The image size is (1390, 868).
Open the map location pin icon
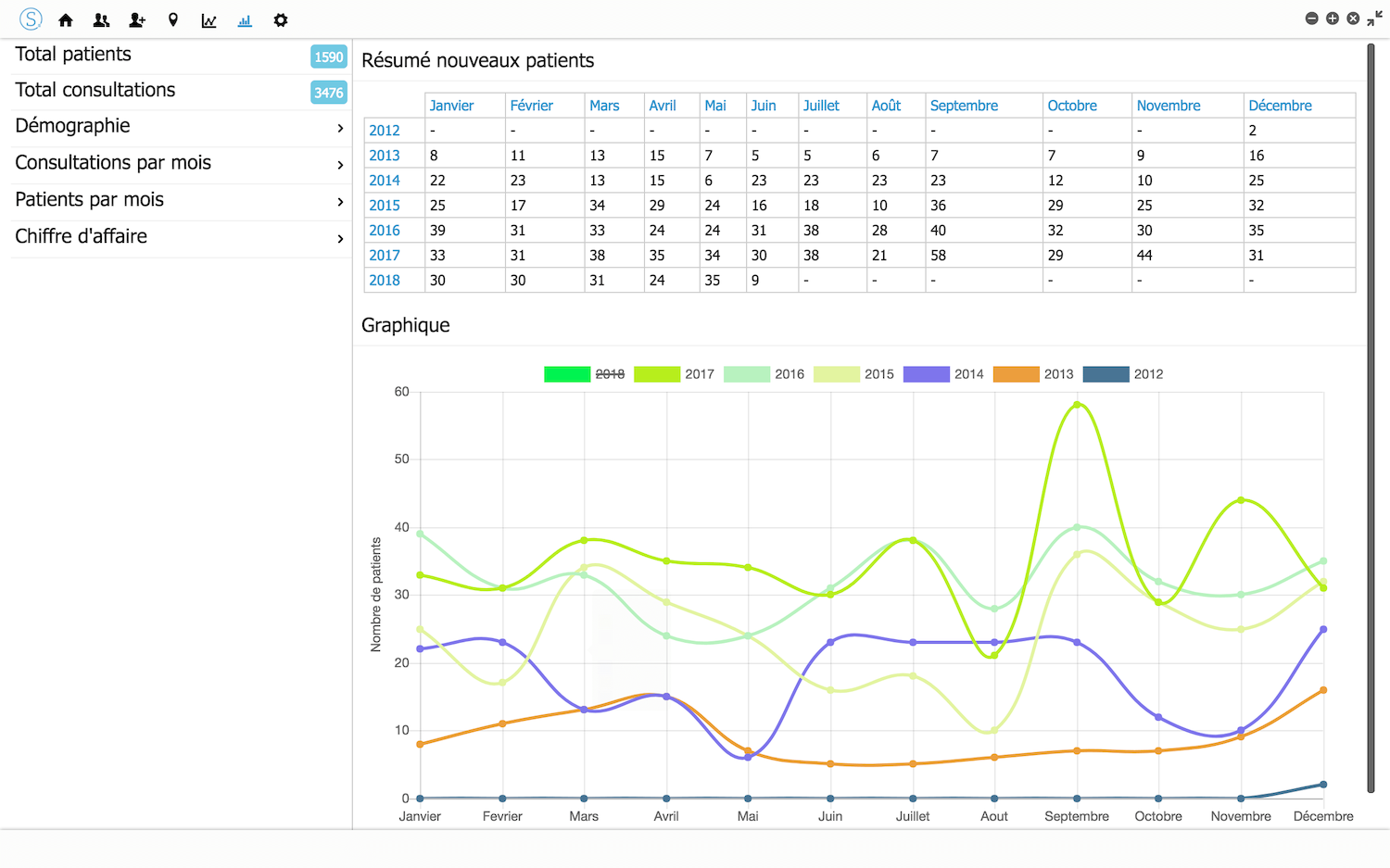pos(173,20)
